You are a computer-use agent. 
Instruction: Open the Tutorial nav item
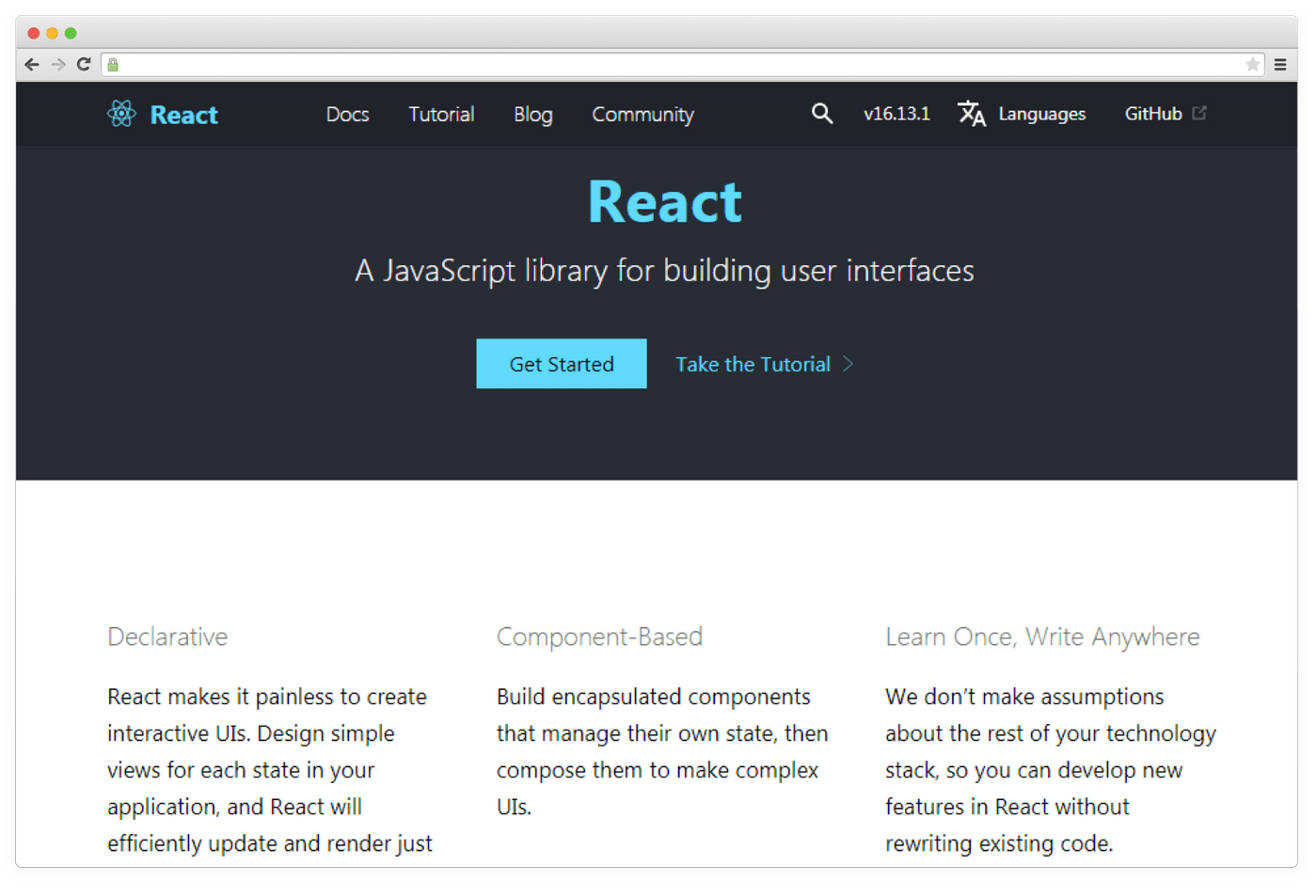click(441, 114)
